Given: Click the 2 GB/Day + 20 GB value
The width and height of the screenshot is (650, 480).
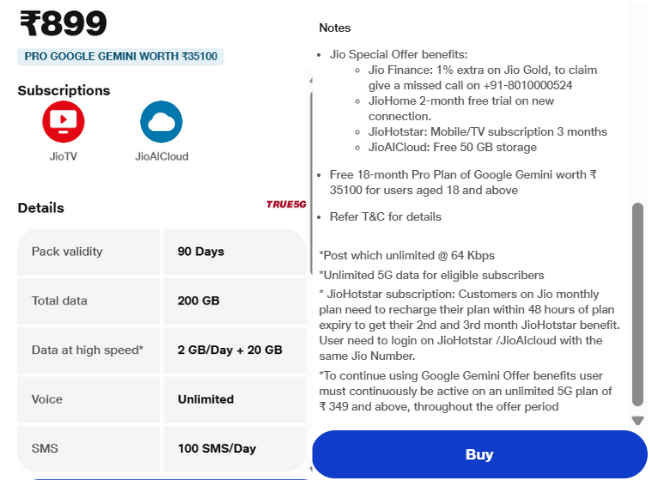Looking at the screenshot, I should (230, 350).
